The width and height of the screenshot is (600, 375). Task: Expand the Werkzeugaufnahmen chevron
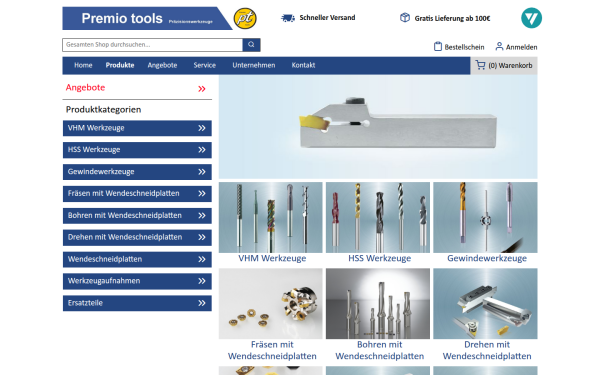point(202,281)
